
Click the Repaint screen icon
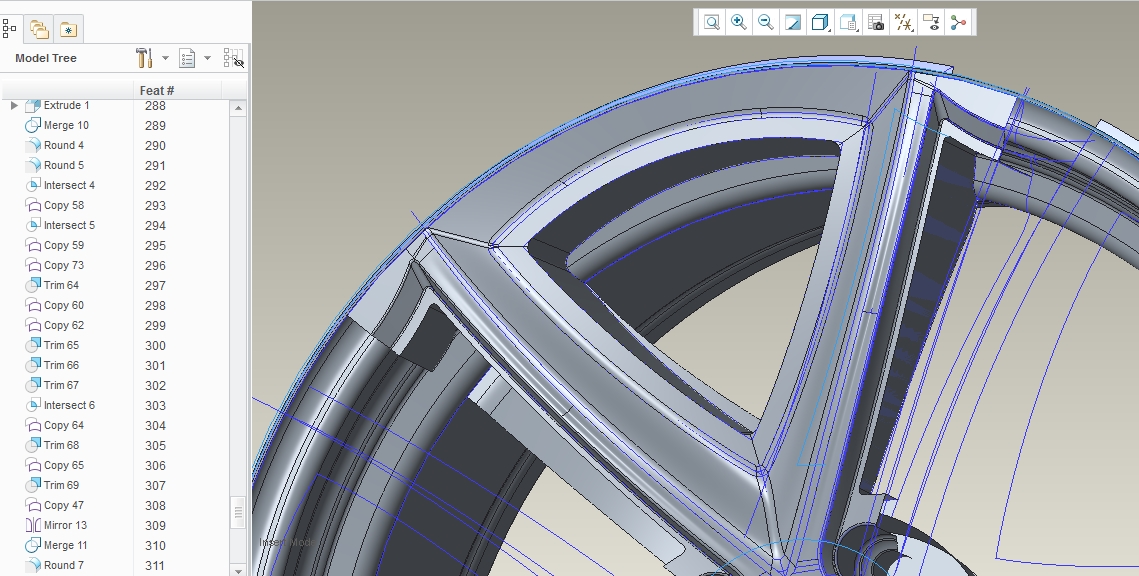(793, 23)
